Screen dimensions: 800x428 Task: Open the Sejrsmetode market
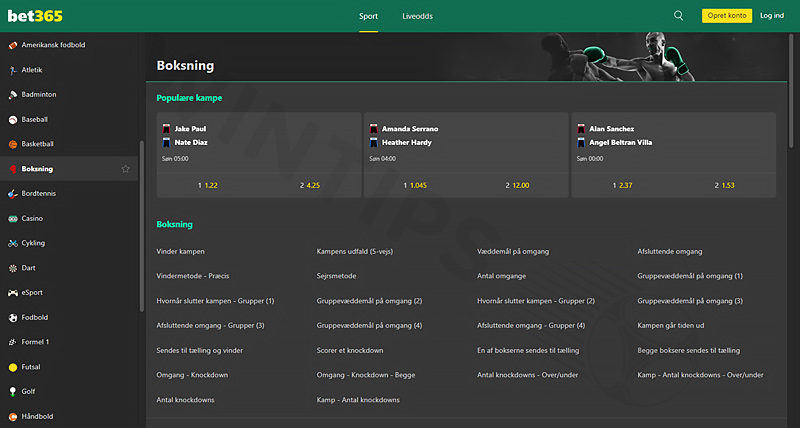[336, 276]
